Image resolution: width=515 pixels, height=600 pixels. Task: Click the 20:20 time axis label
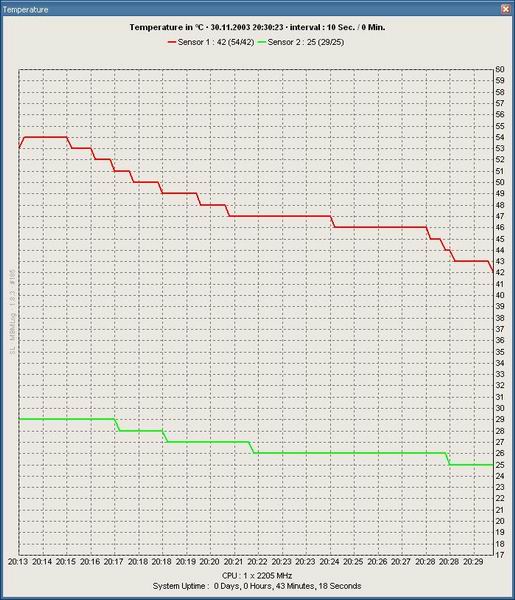tap(209, 562)
